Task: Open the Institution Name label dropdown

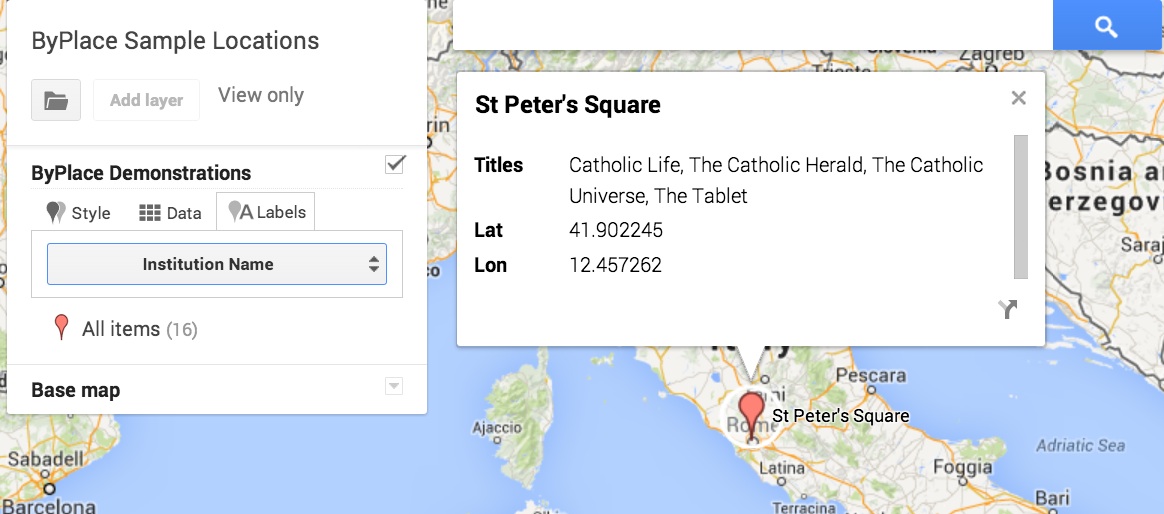Action: [217, 264]
